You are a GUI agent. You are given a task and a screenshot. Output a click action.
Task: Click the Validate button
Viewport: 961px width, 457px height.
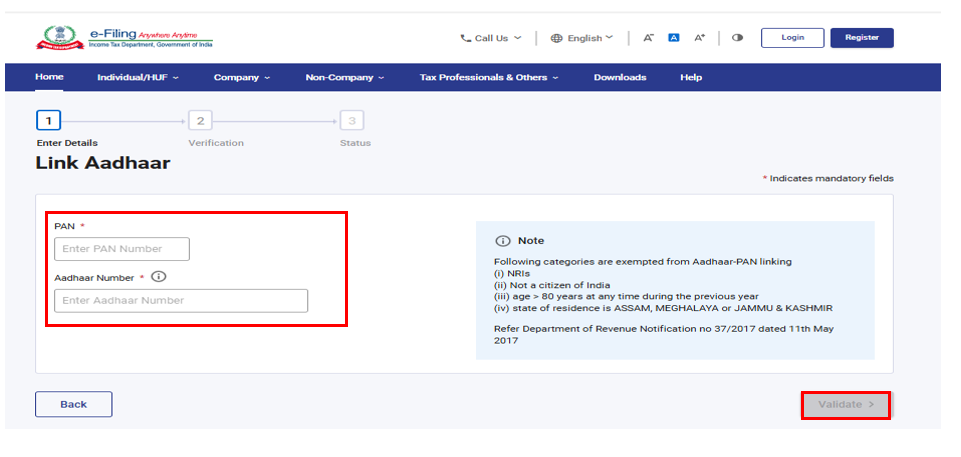846,404
